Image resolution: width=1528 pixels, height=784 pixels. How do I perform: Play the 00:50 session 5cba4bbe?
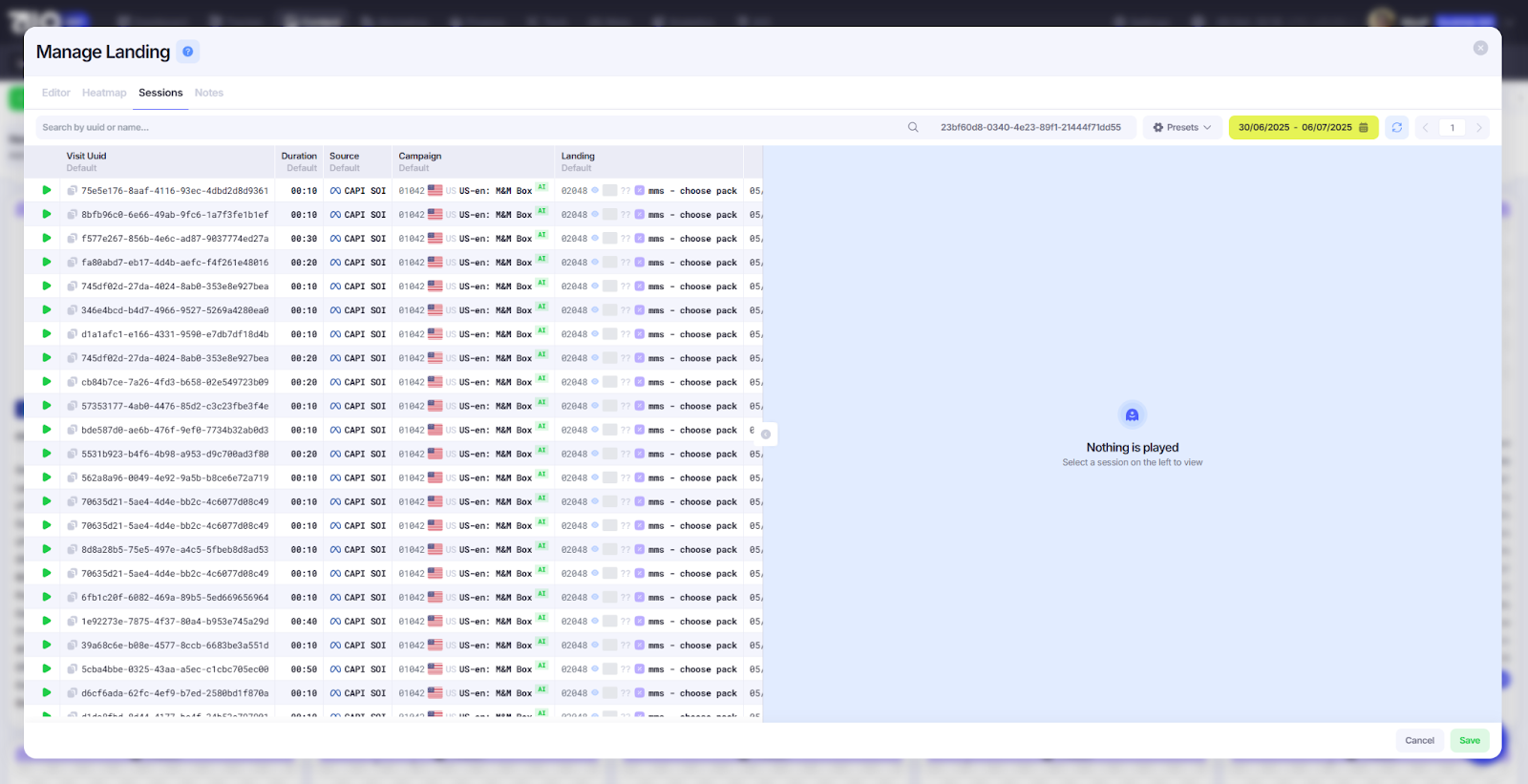[47, 668]
